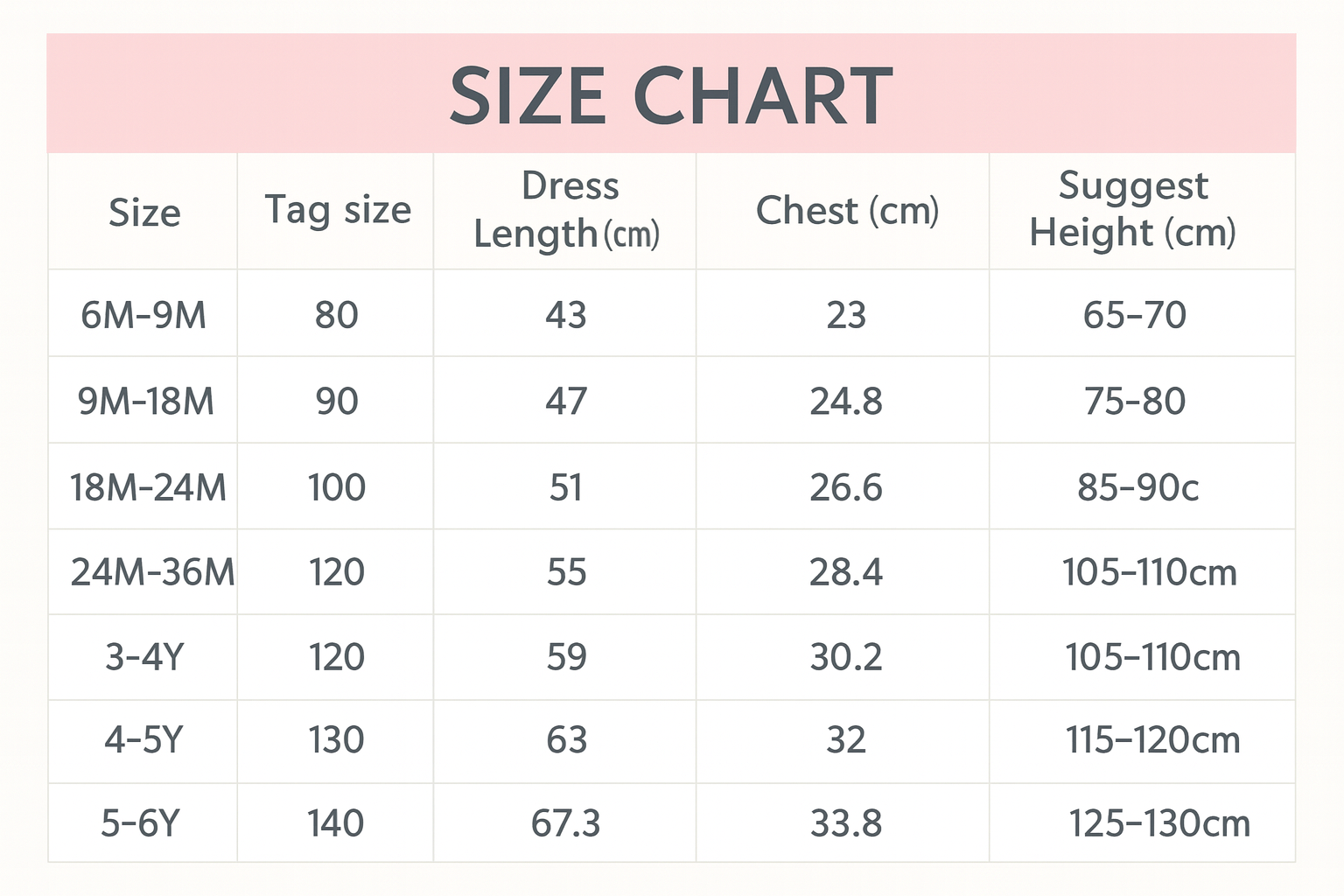Select the 3-4Y size cell
The height and width of the screenshot is (896, 1344).
point(144,657)
